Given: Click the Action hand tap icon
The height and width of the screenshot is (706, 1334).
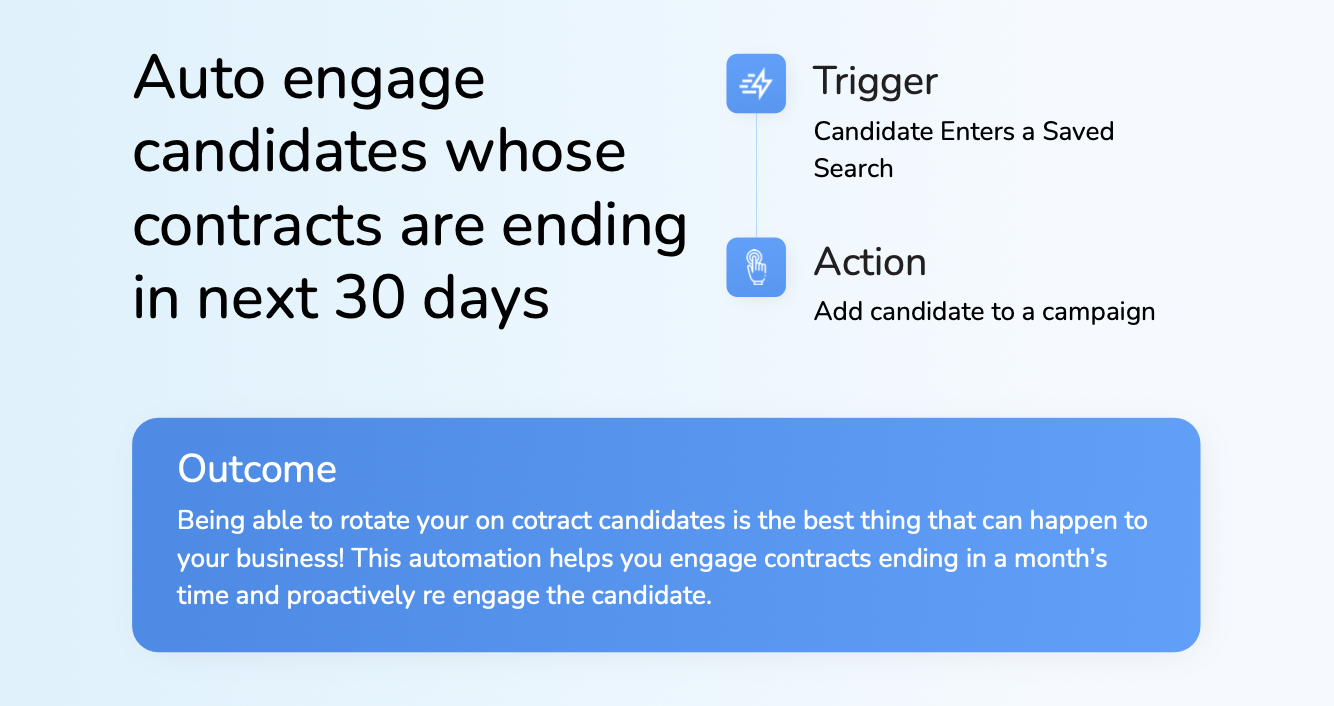Looking at the screenshot, I should point(756,267).
